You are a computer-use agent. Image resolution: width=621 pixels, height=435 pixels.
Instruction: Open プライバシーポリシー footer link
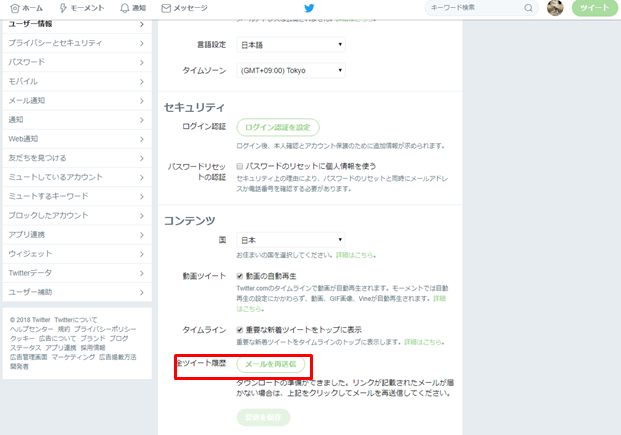105,329
